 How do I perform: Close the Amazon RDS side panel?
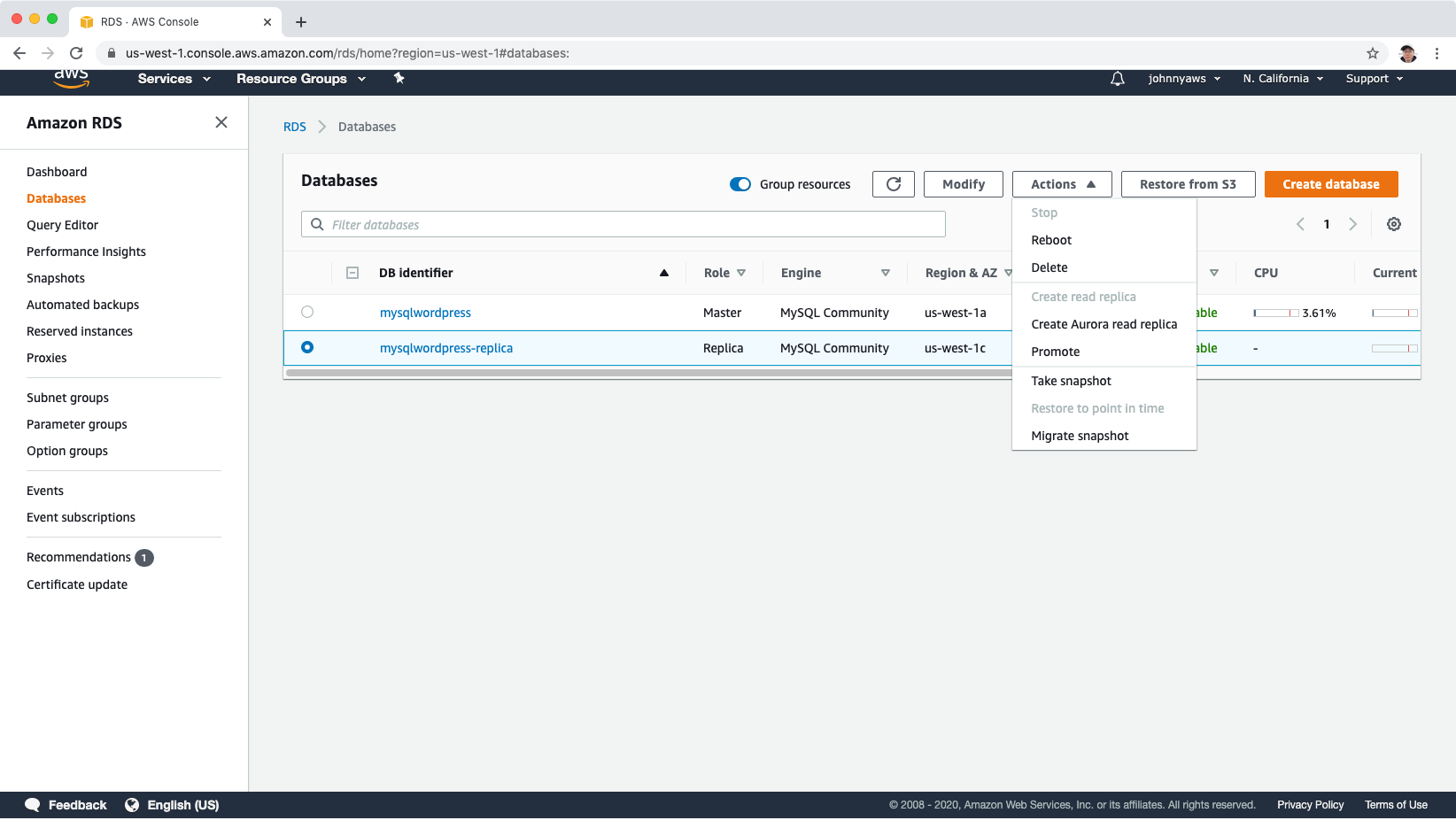pos(221,122)
